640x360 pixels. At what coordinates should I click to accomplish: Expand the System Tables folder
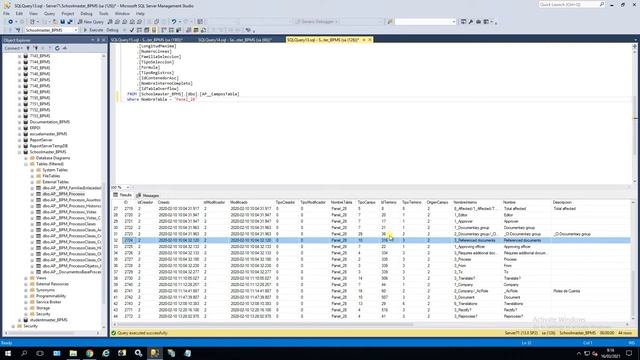(33, 170)
